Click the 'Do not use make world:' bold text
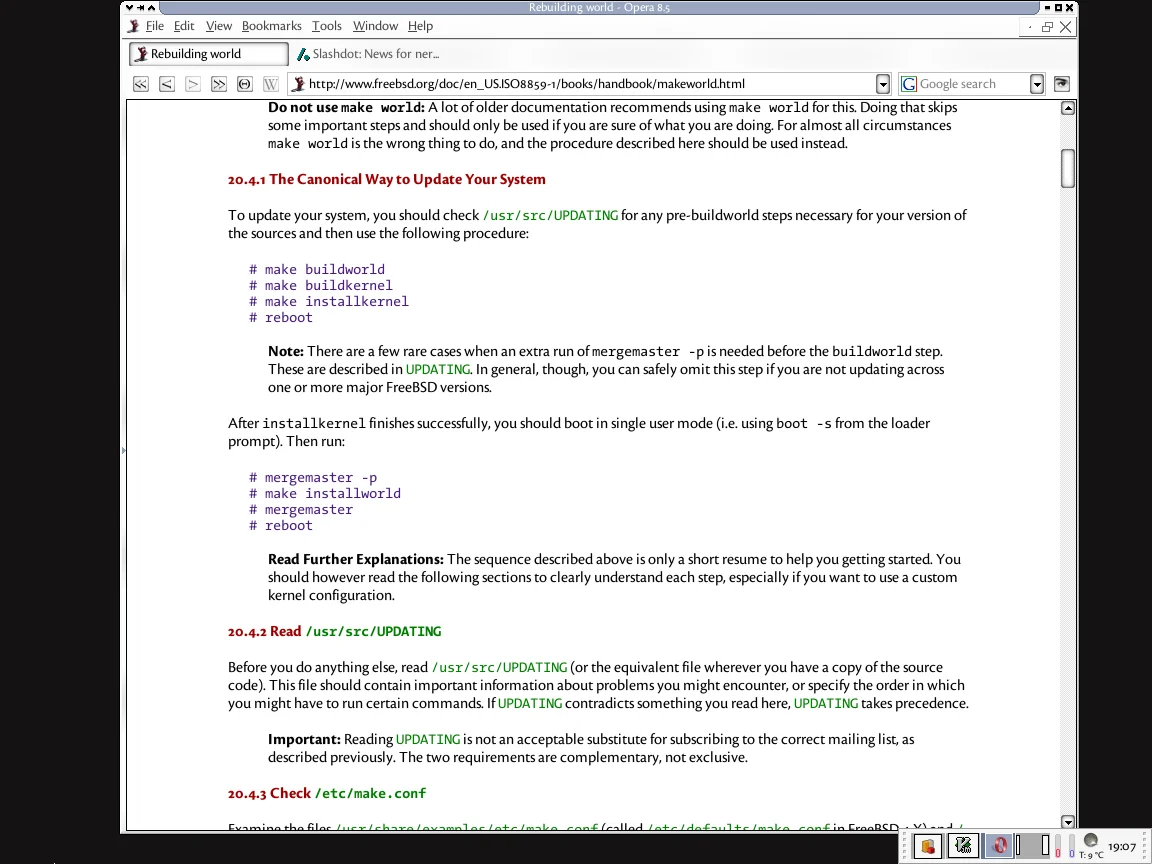Viewport: 1152px width, 864px height. (x=346, y=107)
